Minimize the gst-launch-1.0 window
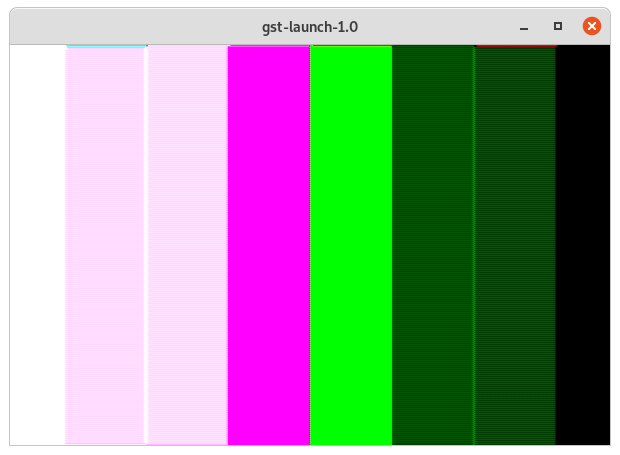Viewport: 620px width, 455px height. 524,27
